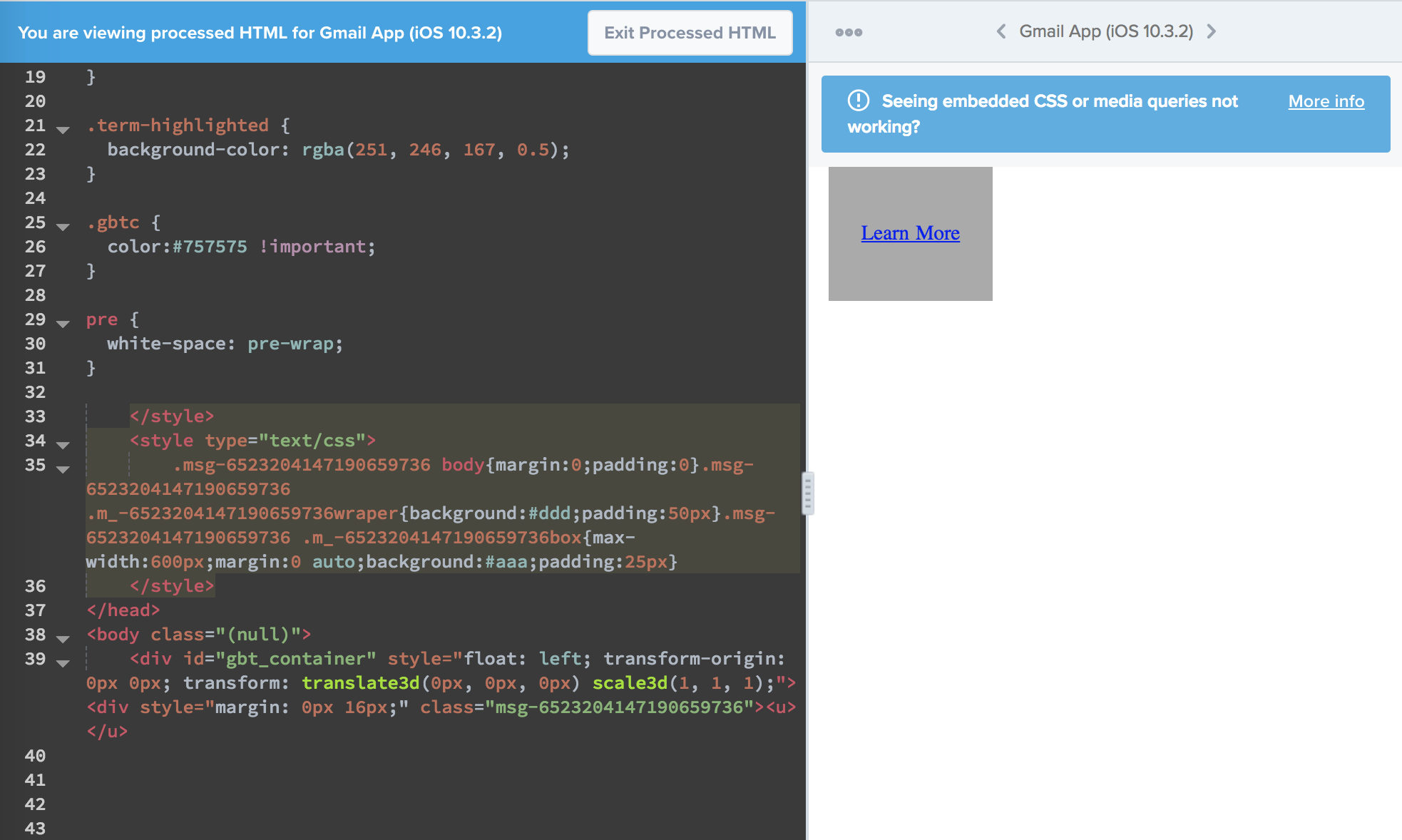This screenshot has width=1402, height=840.
Task: Click line number 33 in the gutter
Action: click(x=35, y=416)
